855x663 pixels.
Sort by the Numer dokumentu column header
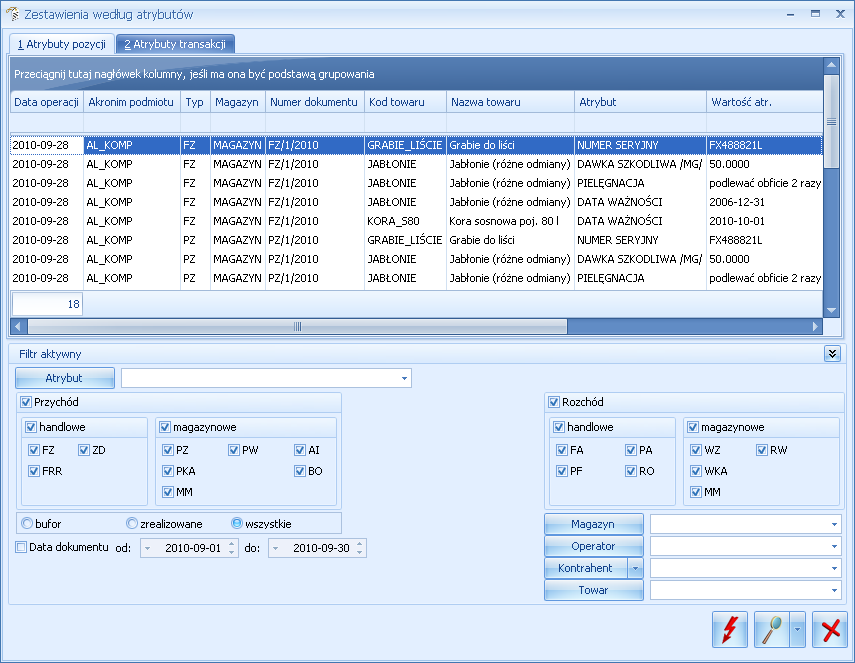click(315, 102)
